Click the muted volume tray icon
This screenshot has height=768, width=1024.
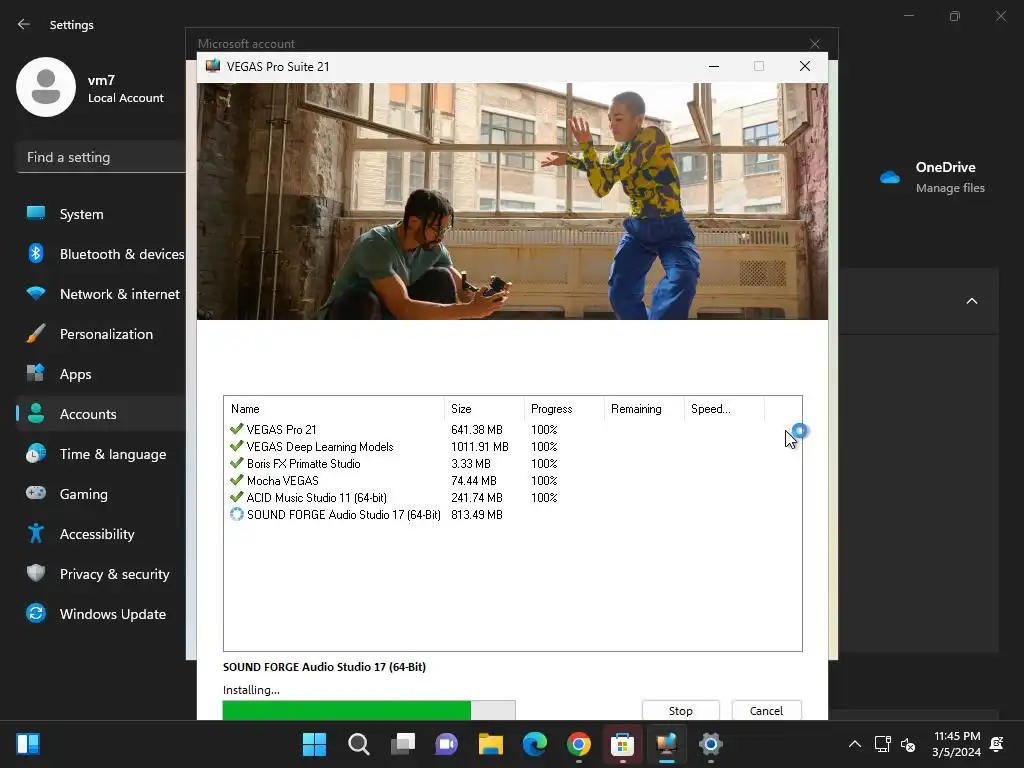(x=908, y=744)
